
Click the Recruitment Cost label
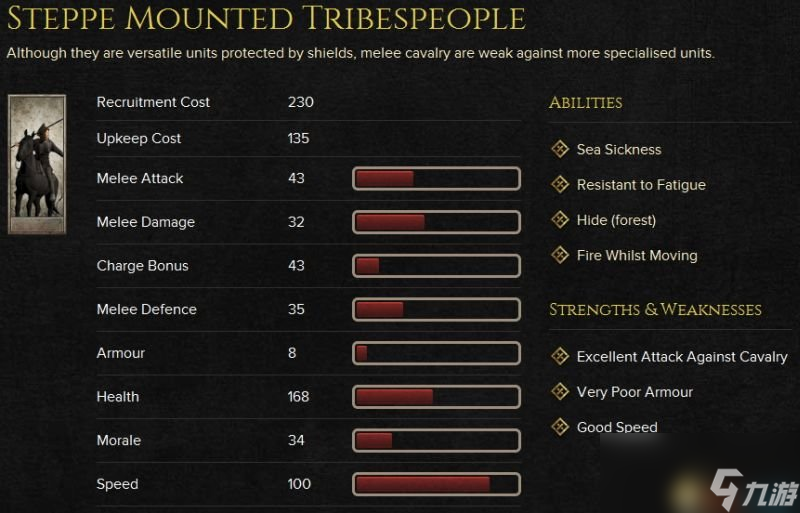point(153,102)
